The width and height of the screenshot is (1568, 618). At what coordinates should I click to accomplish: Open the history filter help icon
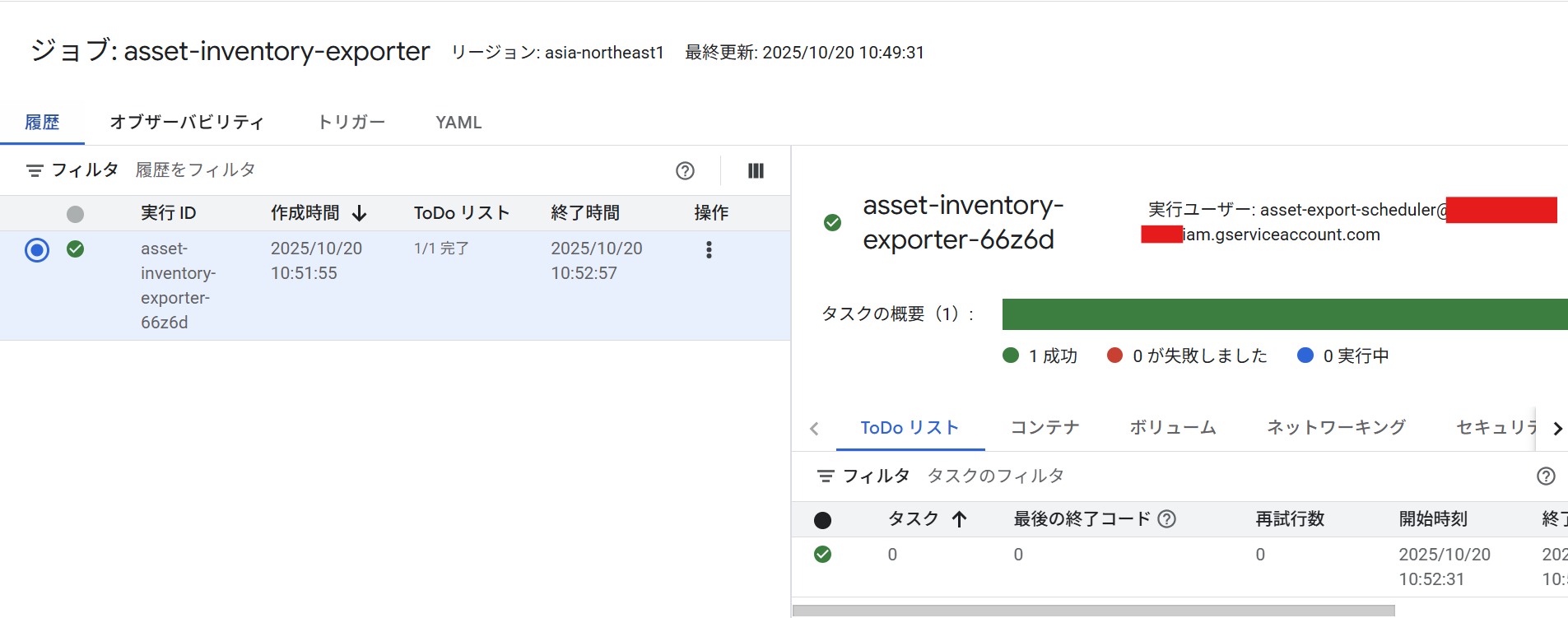(x=685, y=170)
